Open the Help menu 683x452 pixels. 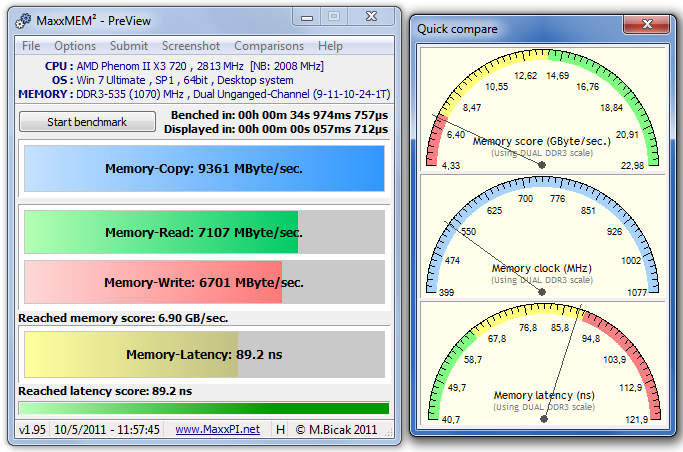click(330, 46)
